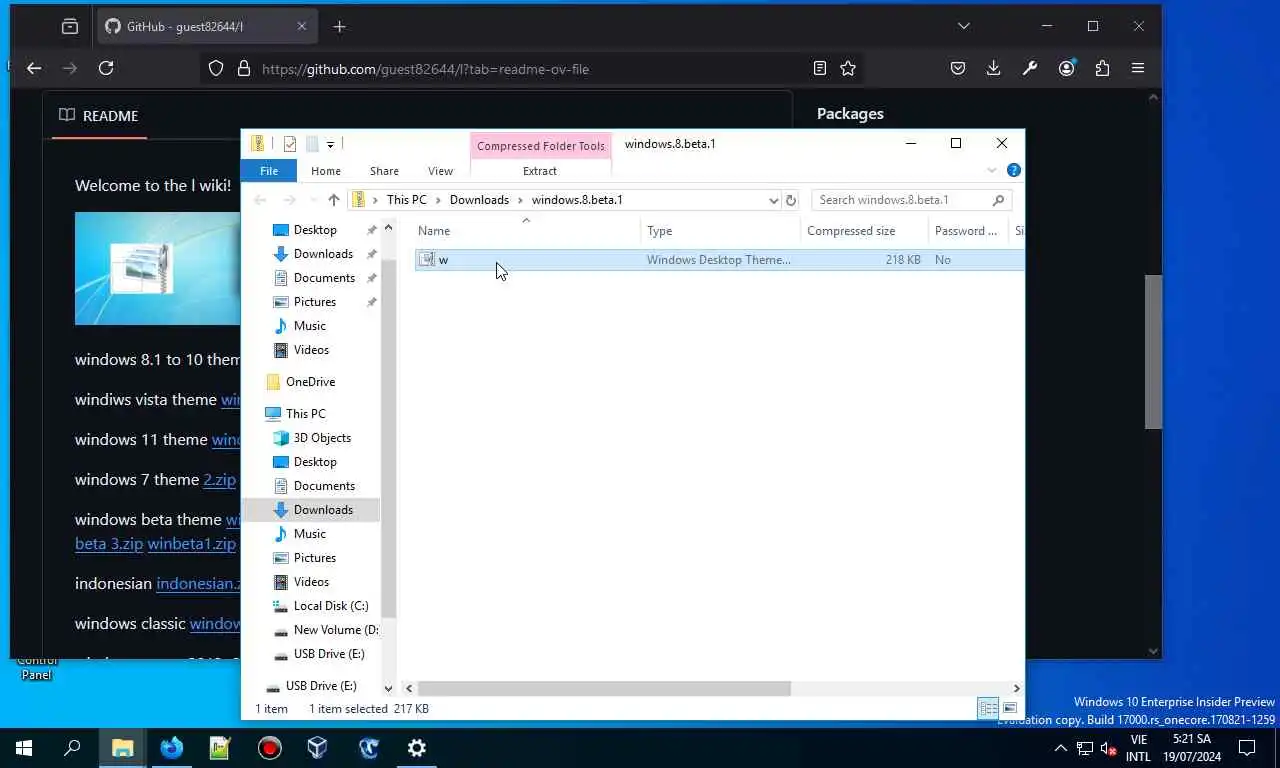This screenshot has width=1280, height=768.
Task: Open Firefox extensions puzzle icon
Action: click(1102, 68)
